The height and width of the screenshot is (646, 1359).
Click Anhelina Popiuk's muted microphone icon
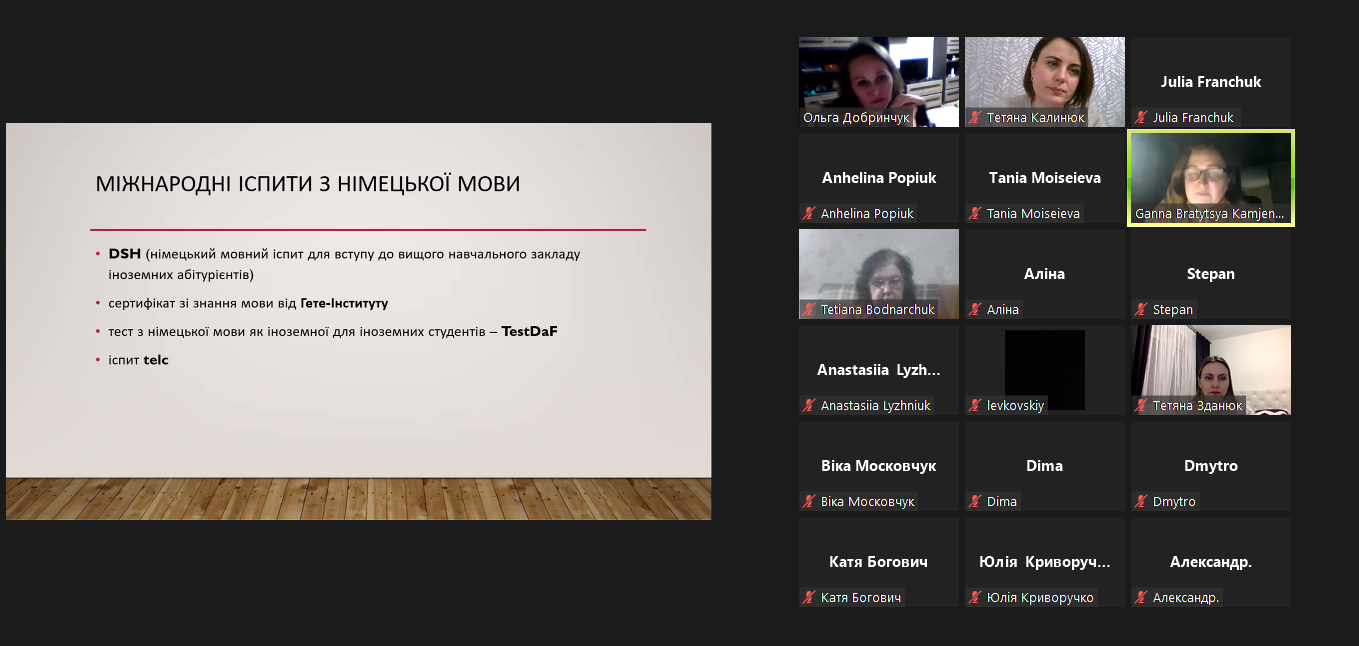809,214
